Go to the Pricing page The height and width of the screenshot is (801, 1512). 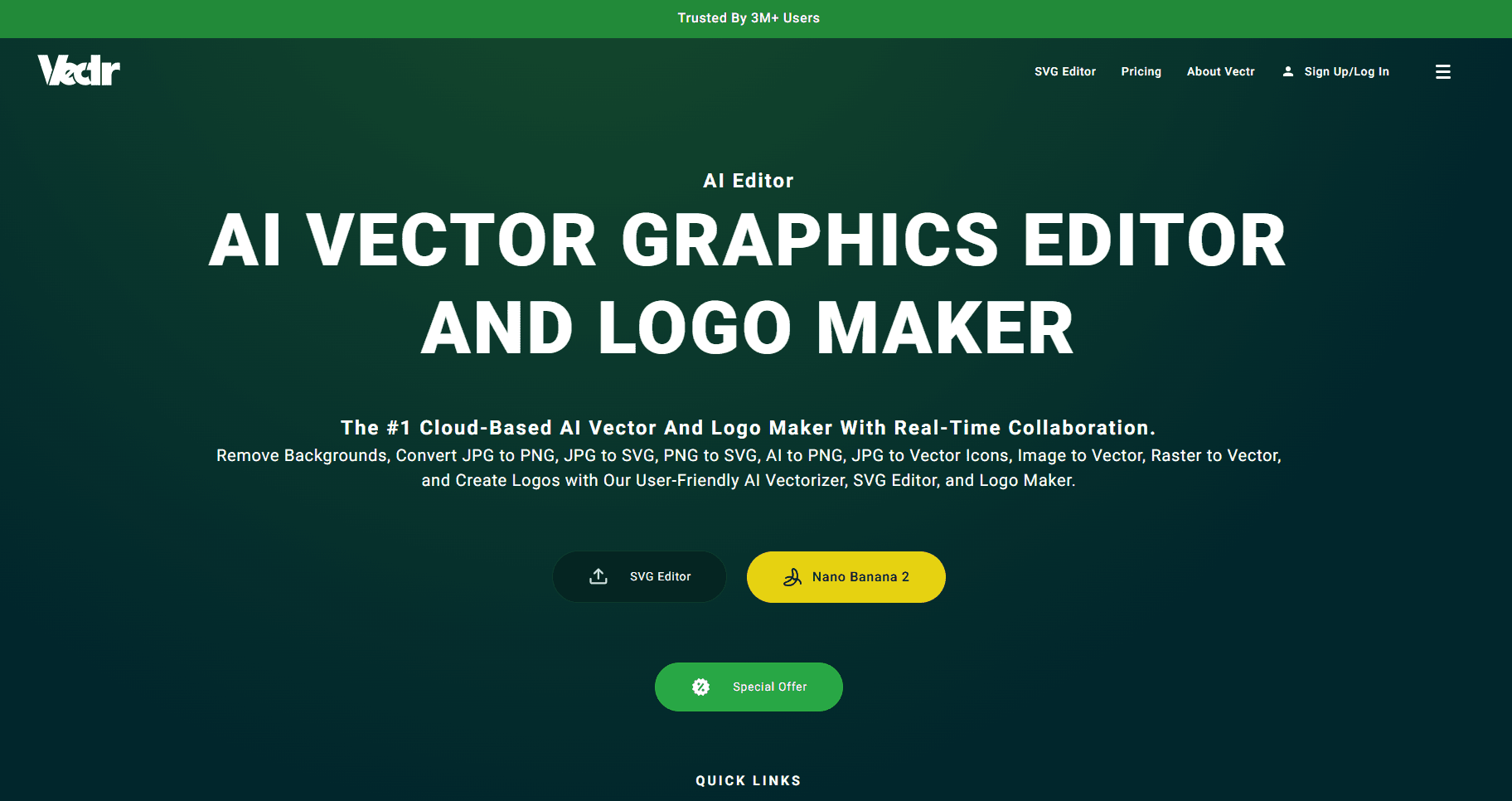click(1141, 71)
